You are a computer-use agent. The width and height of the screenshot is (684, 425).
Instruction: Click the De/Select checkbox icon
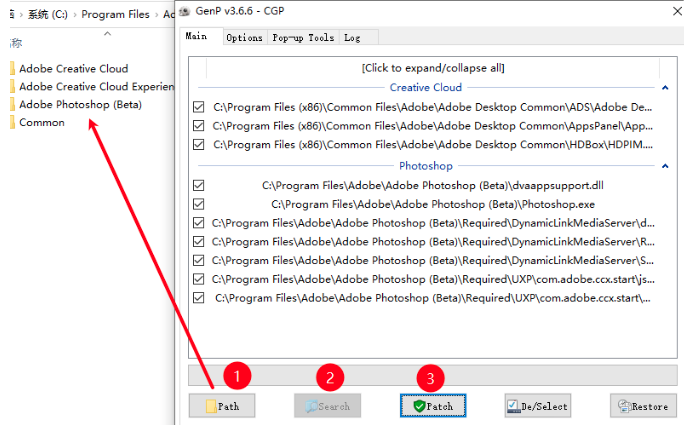pyautogui.click(x=513, y=406)
